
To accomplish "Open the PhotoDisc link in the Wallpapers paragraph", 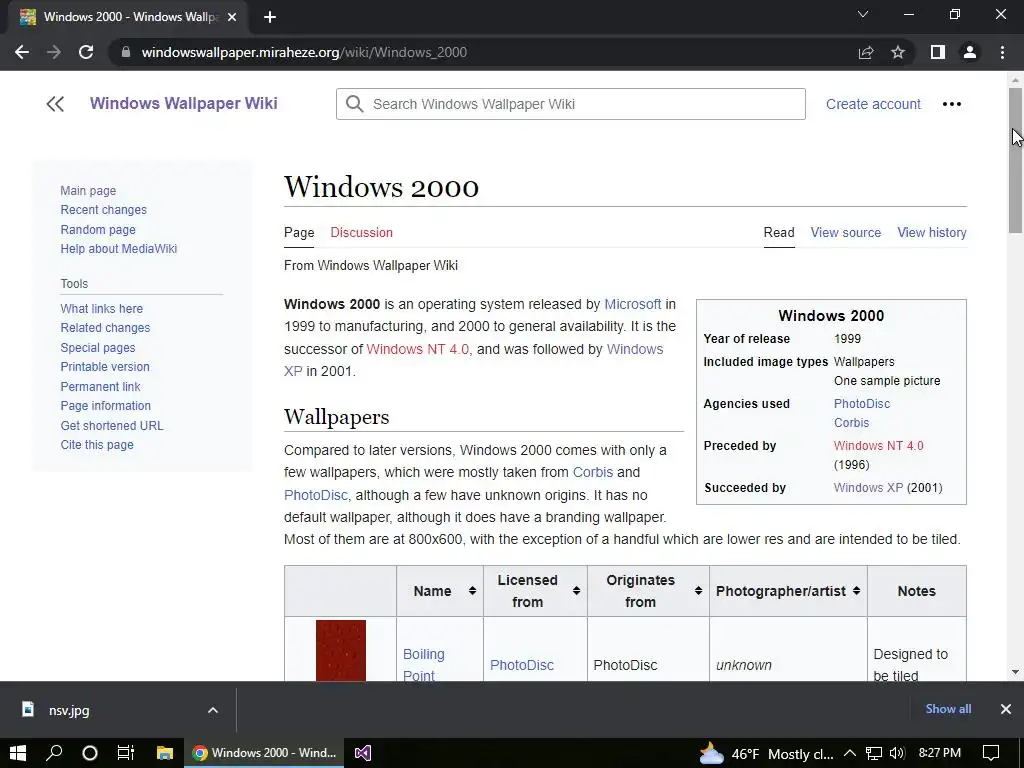I will (x=315, y=495).
